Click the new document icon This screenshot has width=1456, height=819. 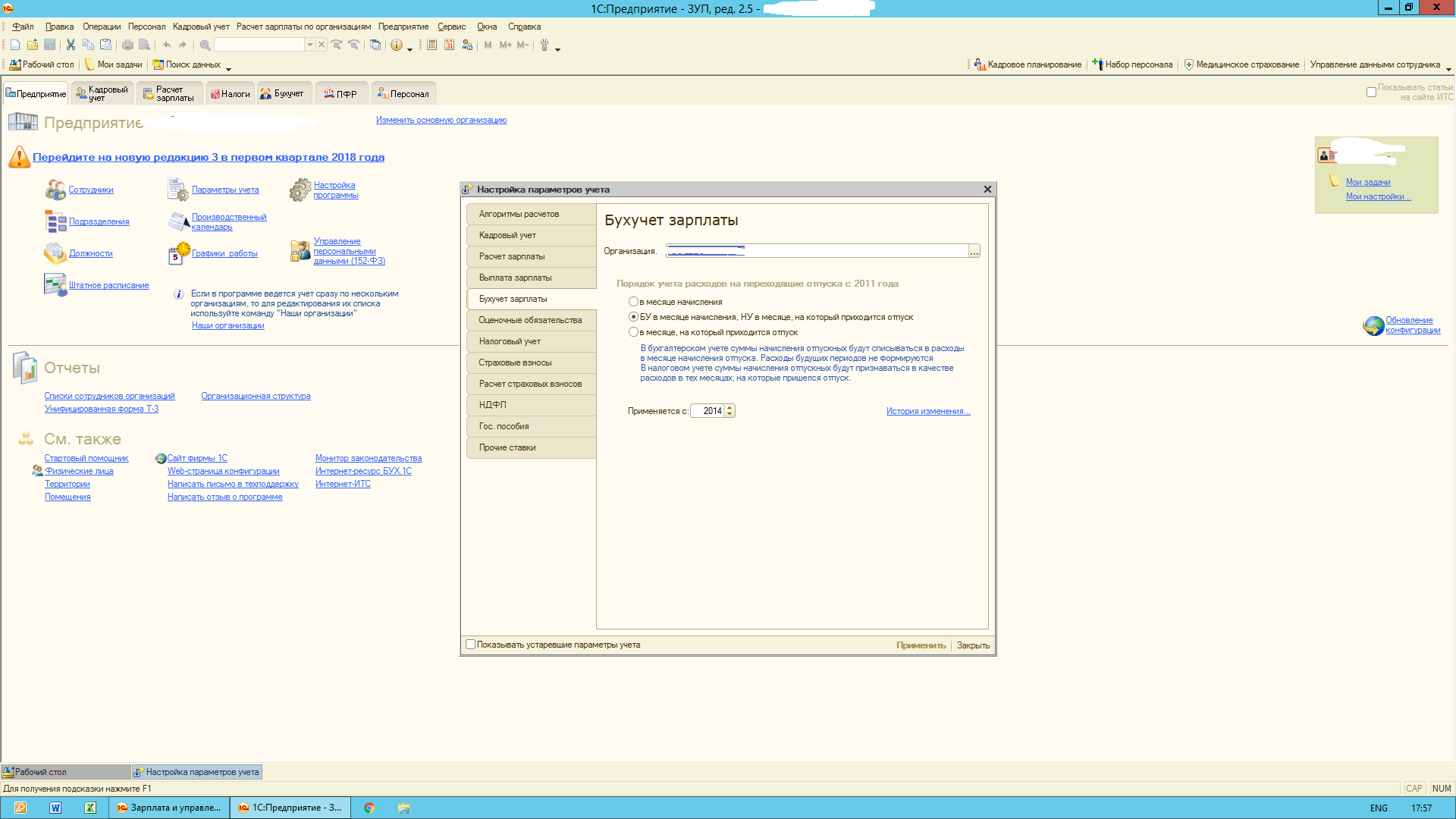click(15, 45)
